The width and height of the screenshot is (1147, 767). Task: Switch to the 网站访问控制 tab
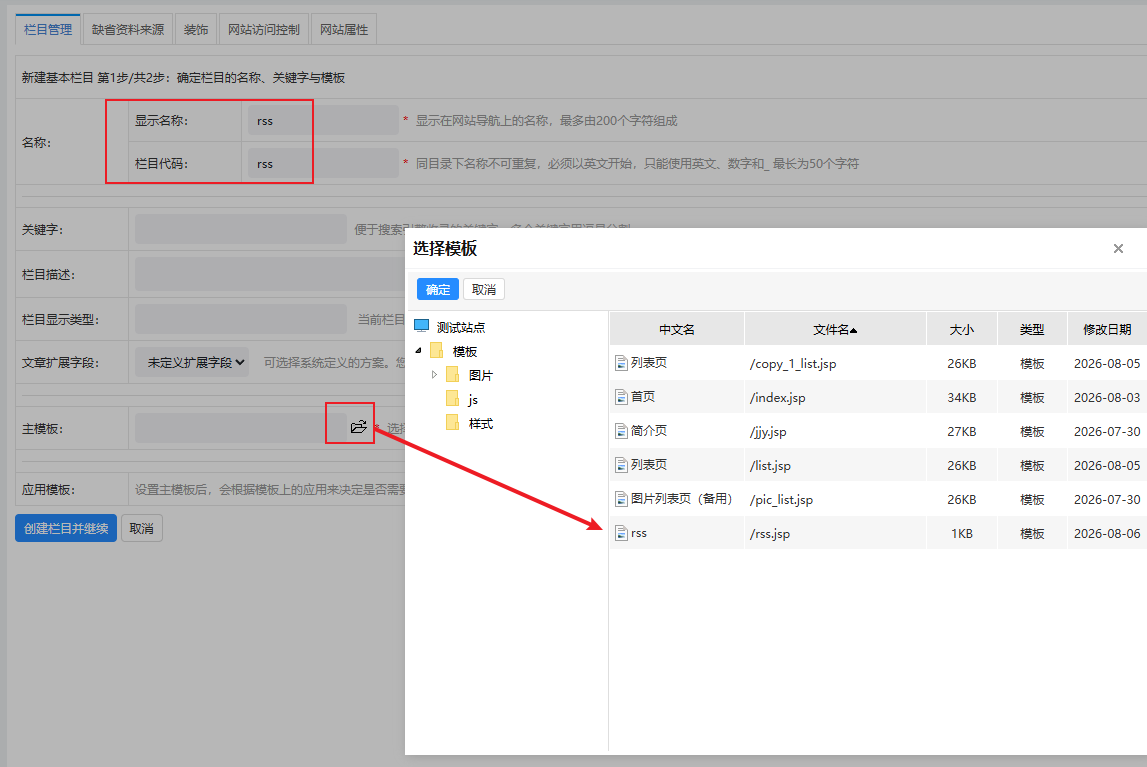(263, 29)
